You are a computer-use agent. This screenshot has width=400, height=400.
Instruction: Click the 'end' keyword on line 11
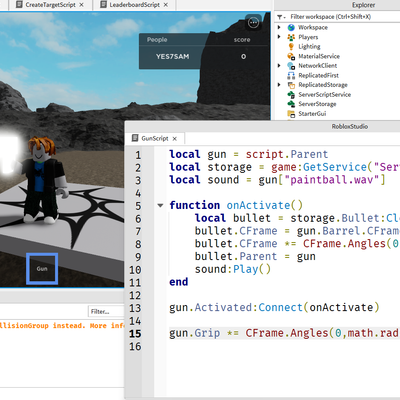tap(179, 282)
